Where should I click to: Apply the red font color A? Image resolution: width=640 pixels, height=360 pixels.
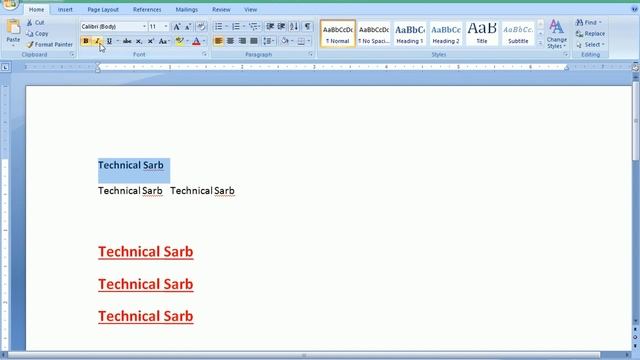pos(196,41)
